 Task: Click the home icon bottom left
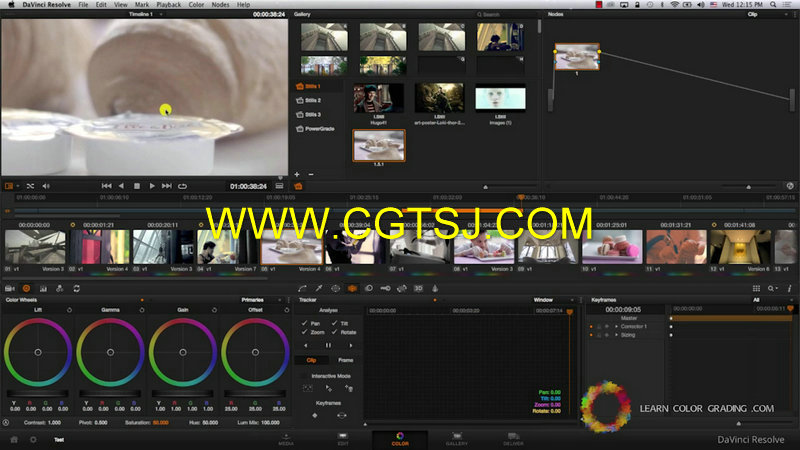(14, 439)
